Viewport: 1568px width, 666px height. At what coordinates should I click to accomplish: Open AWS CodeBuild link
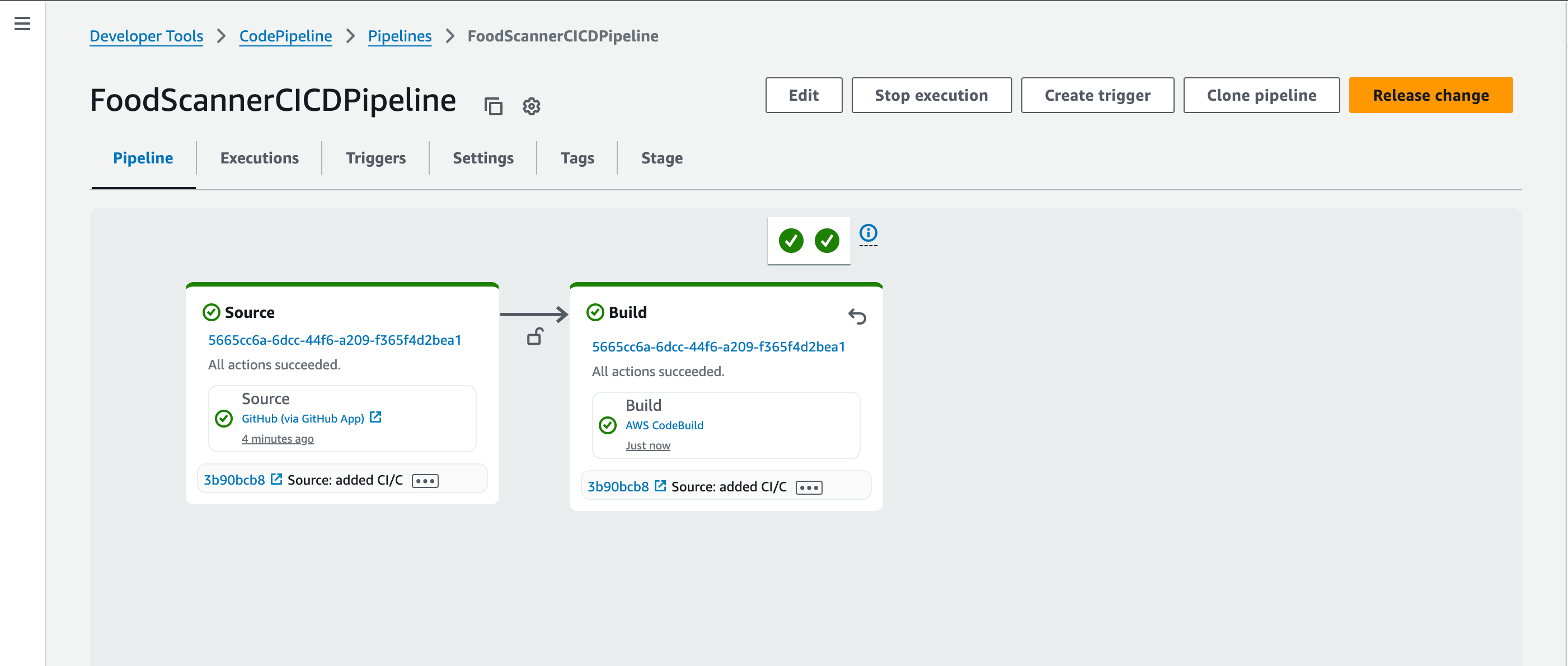point(664,425)
